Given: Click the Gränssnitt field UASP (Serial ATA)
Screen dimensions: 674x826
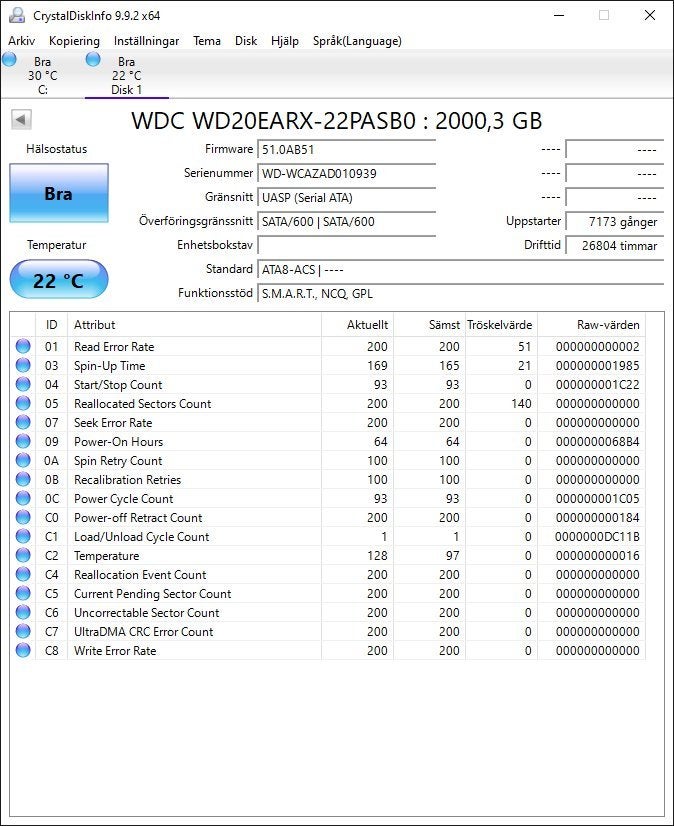Looking at the screenshot, I should tap(346, 198).
